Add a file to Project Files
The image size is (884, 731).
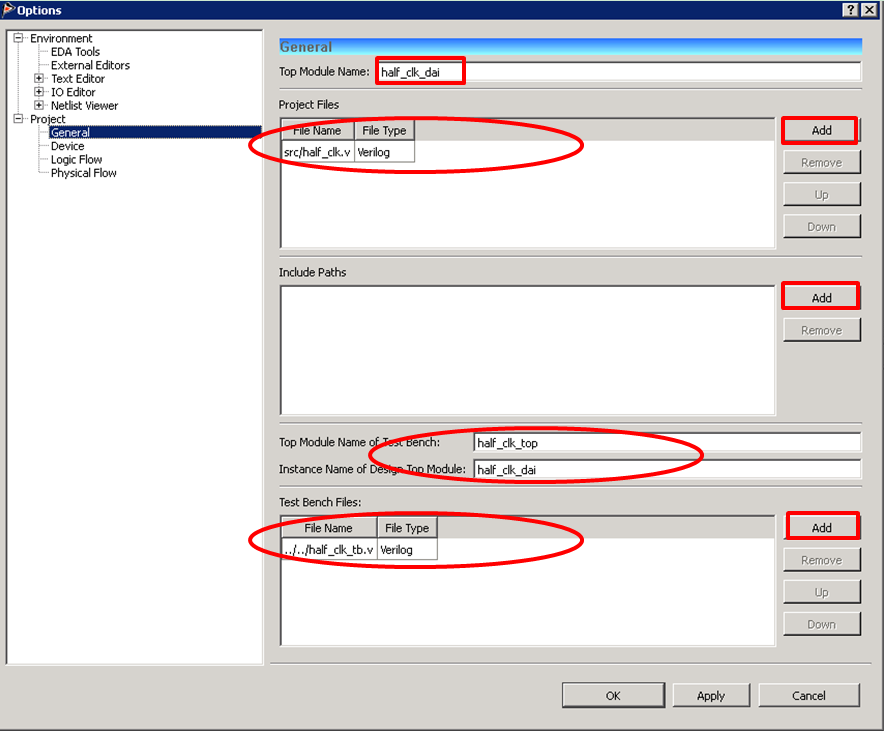821,131
